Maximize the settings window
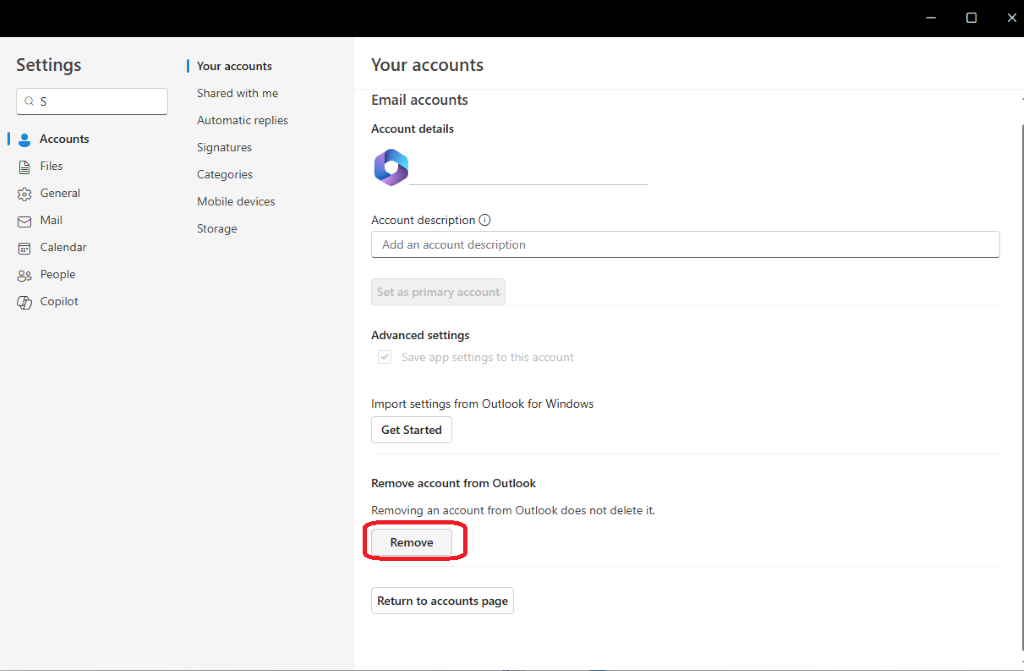This screenshot has height=671, width=1024. click(x=971, y=18)
